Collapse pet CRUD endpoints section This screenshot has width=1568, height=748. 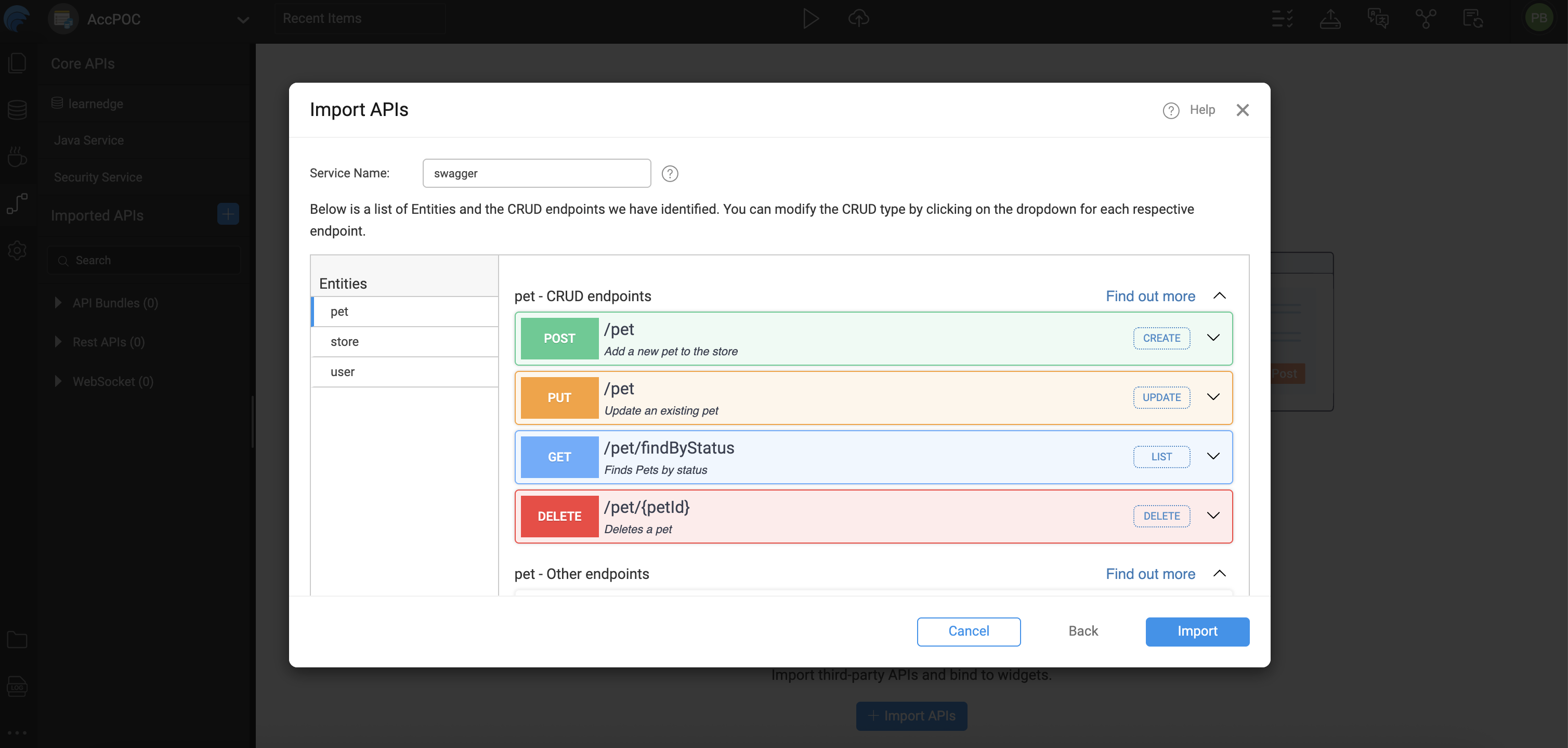[x=1219, y=296]
